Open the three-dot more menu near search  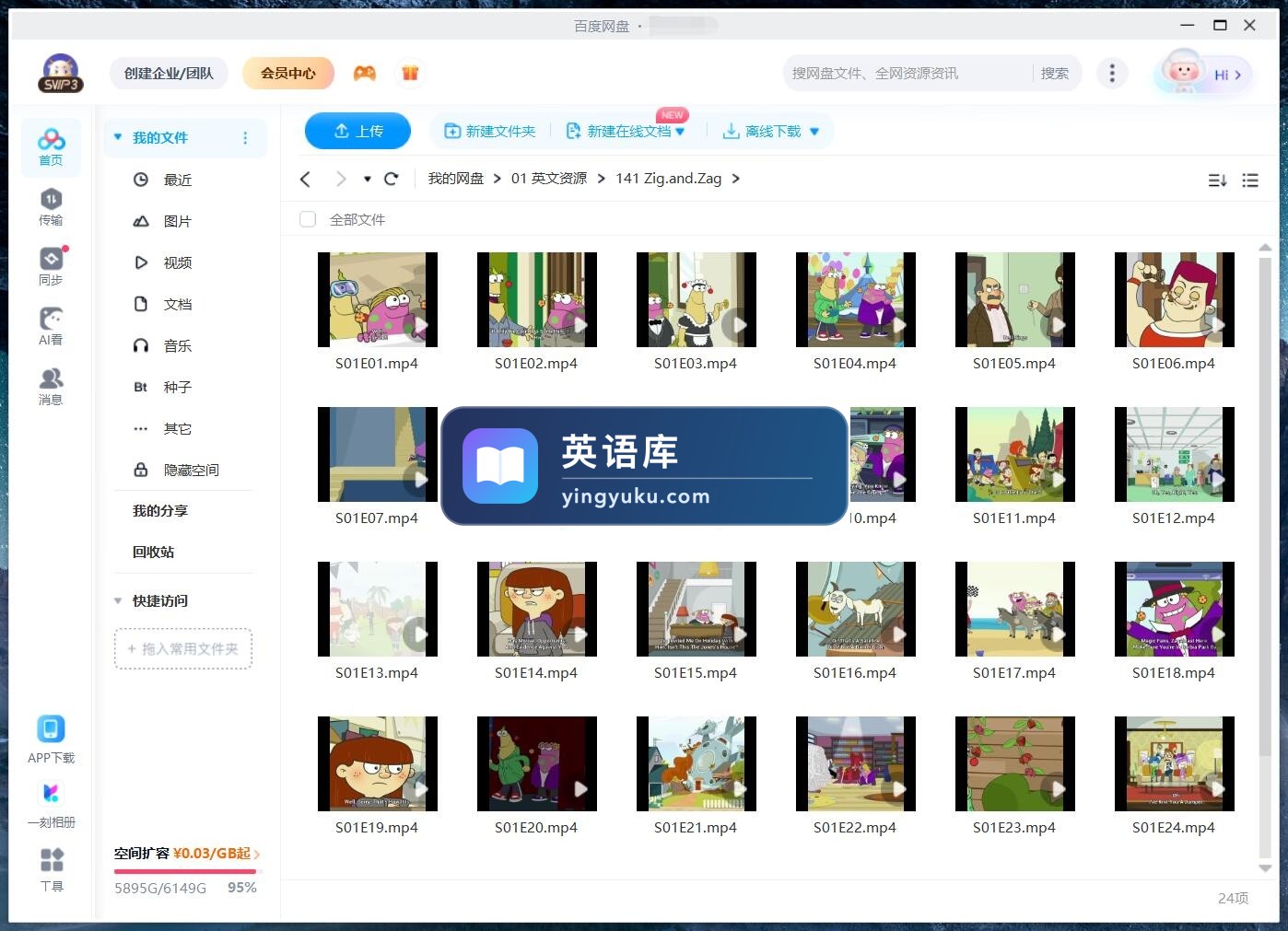point(1112,73)
